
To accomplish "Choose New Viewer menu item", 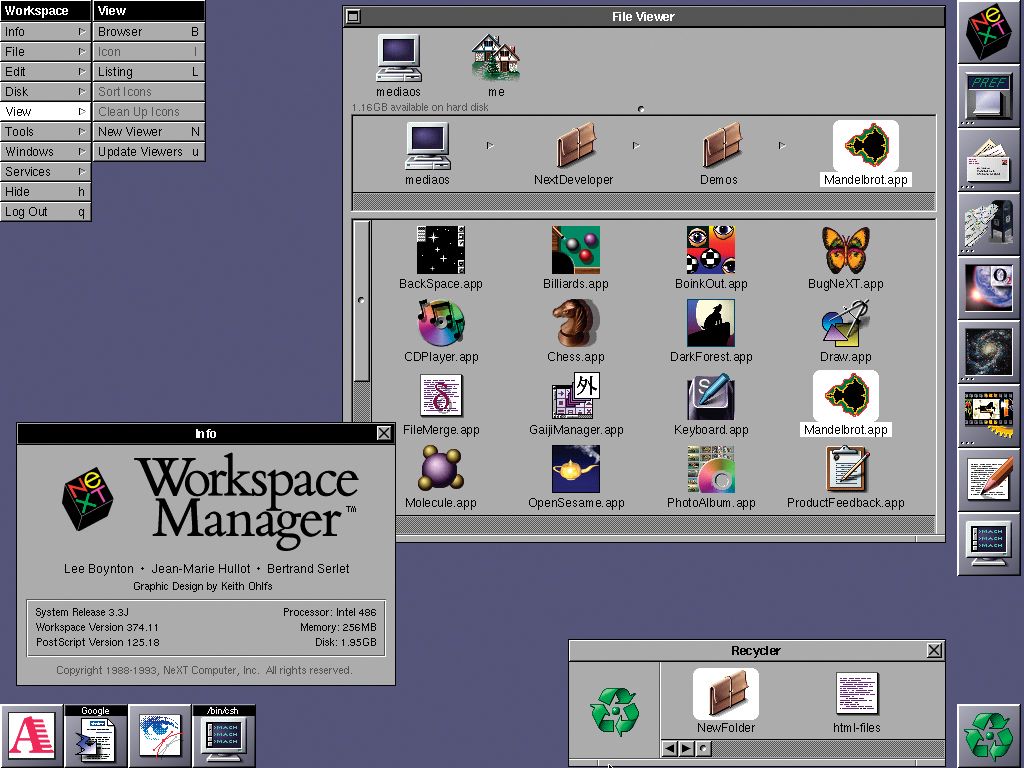I will pyautogui.click(x=149, y=131).
